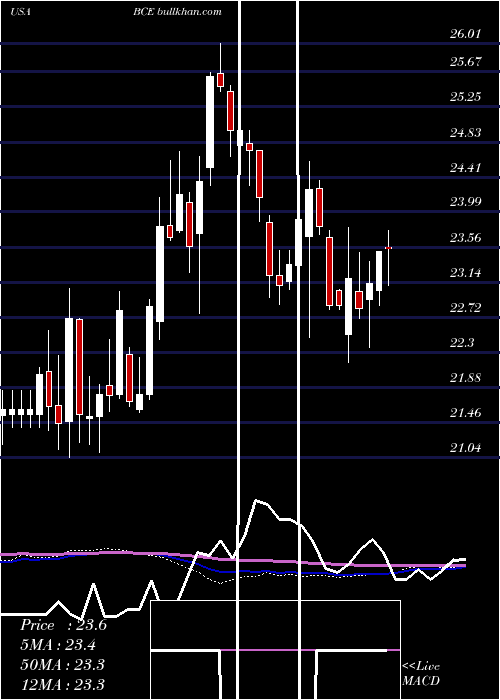Click the 25.67 price axis label
The height and width of the screenshot is (700, 500).
coord(466,61)
